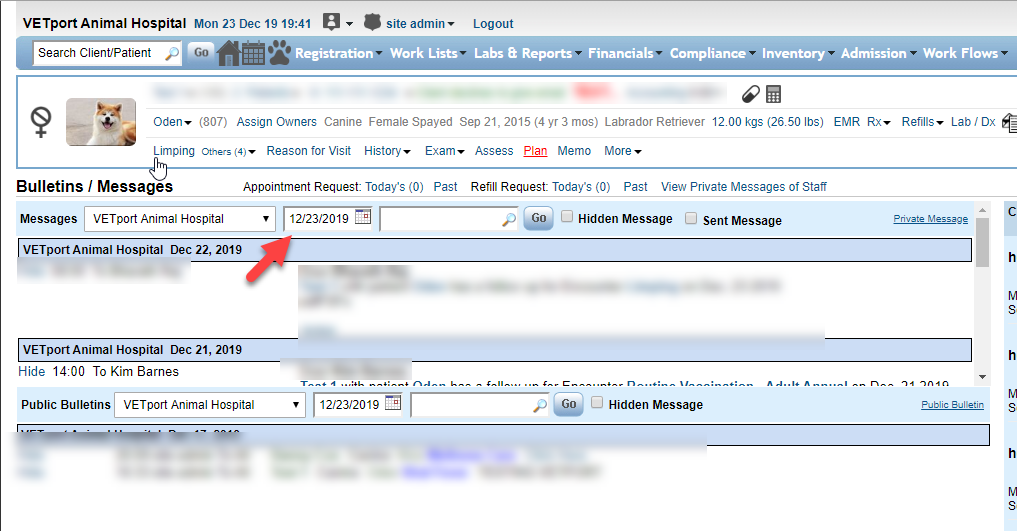
Task: Open the EMR link
Action: point(846,122)
